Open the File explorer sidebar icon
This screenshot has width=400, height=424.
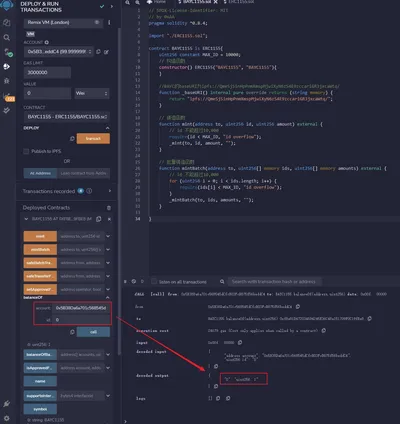(7, 23)
